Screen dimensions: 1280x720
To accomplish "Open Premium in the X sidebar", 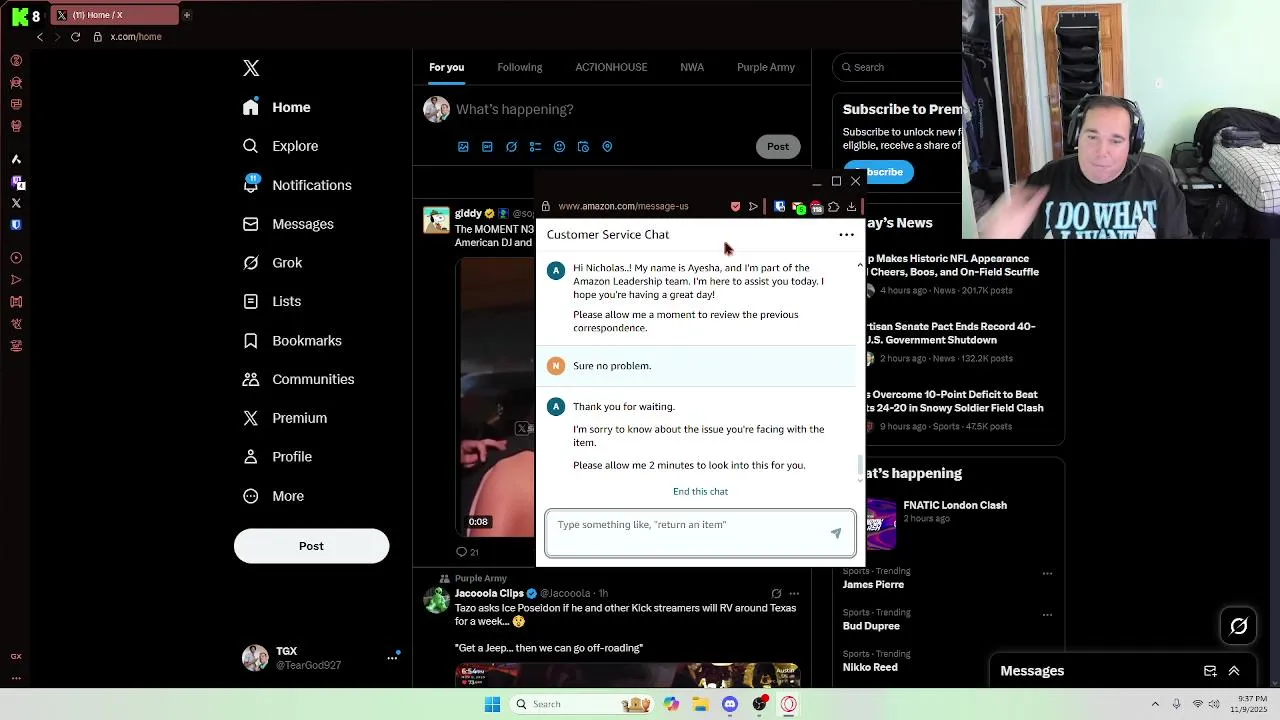I will point(285,418).
